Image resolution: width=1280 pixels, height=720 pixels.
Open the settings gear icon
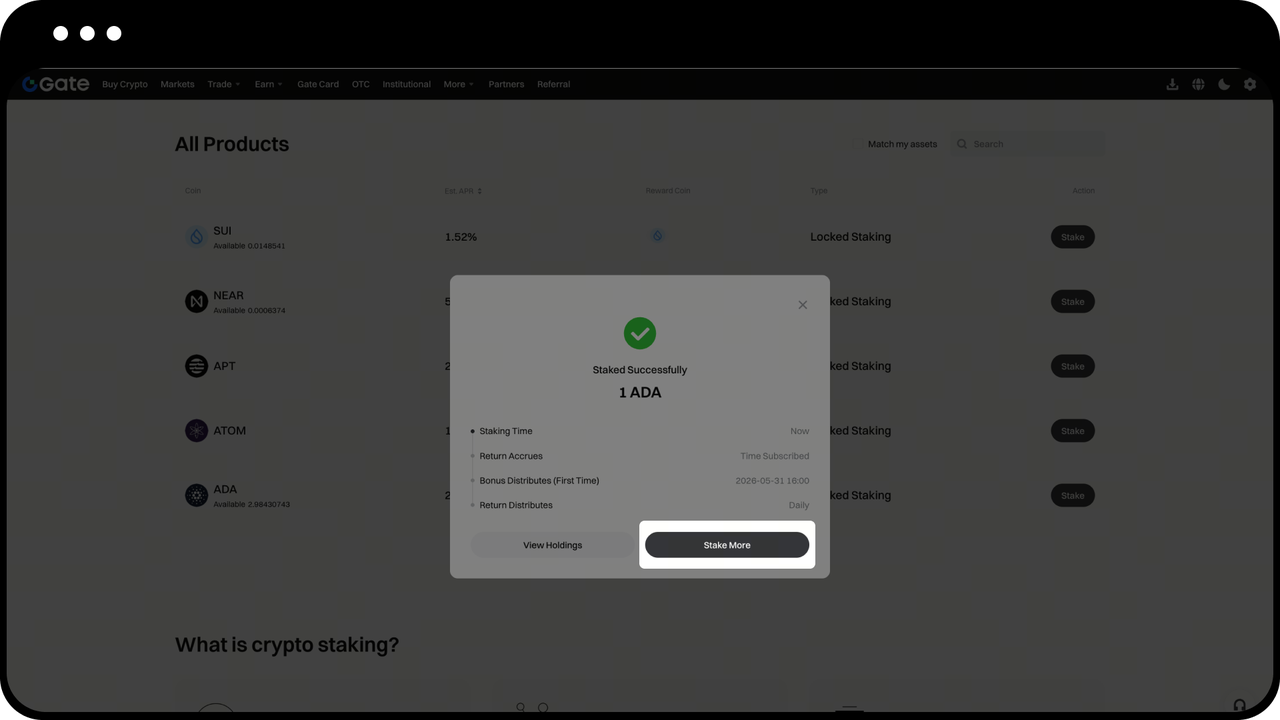tap(1250, 84)
